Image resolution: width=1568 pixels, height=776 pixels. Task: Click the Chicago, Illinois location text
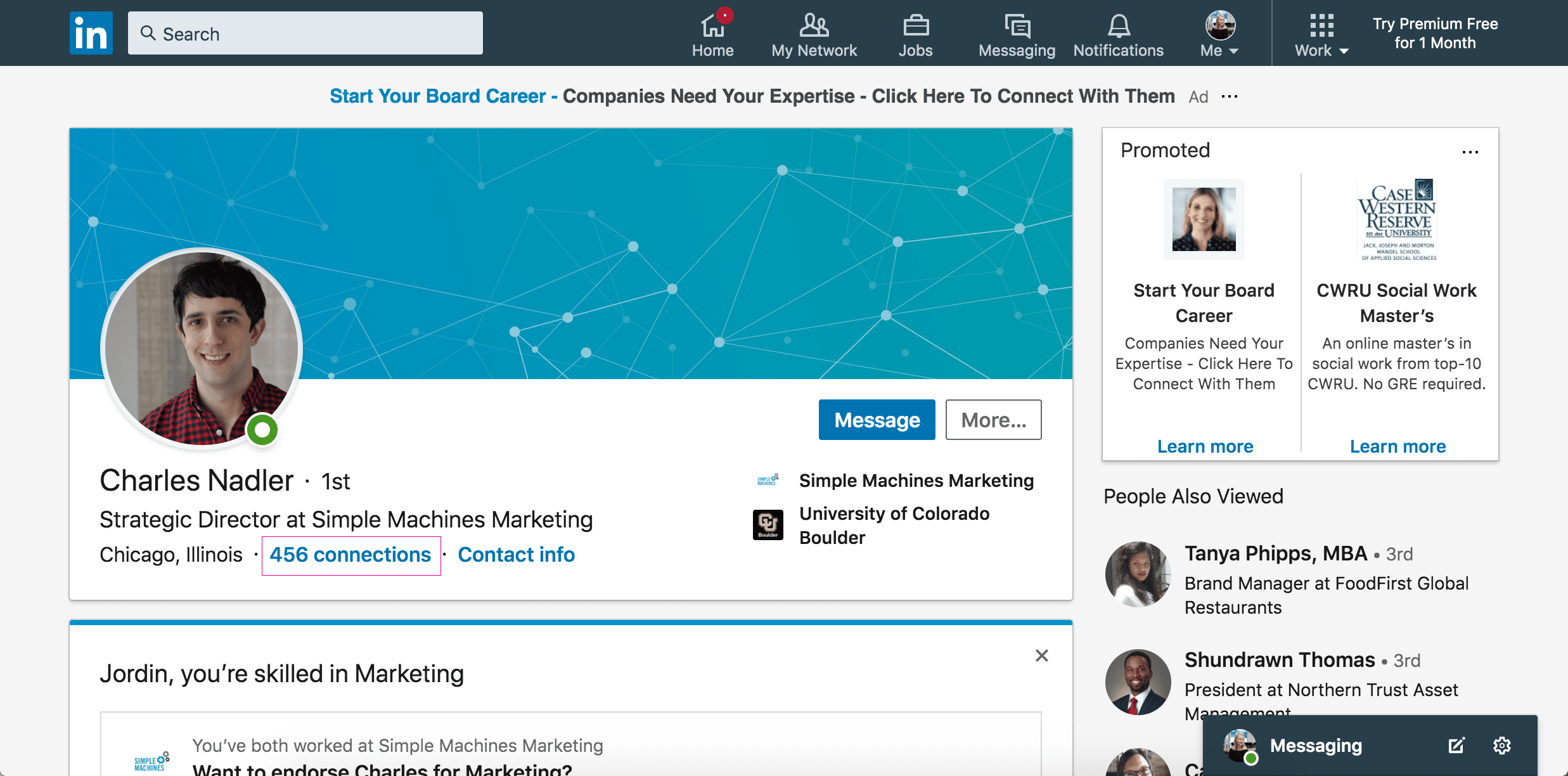tap(171, 555)
